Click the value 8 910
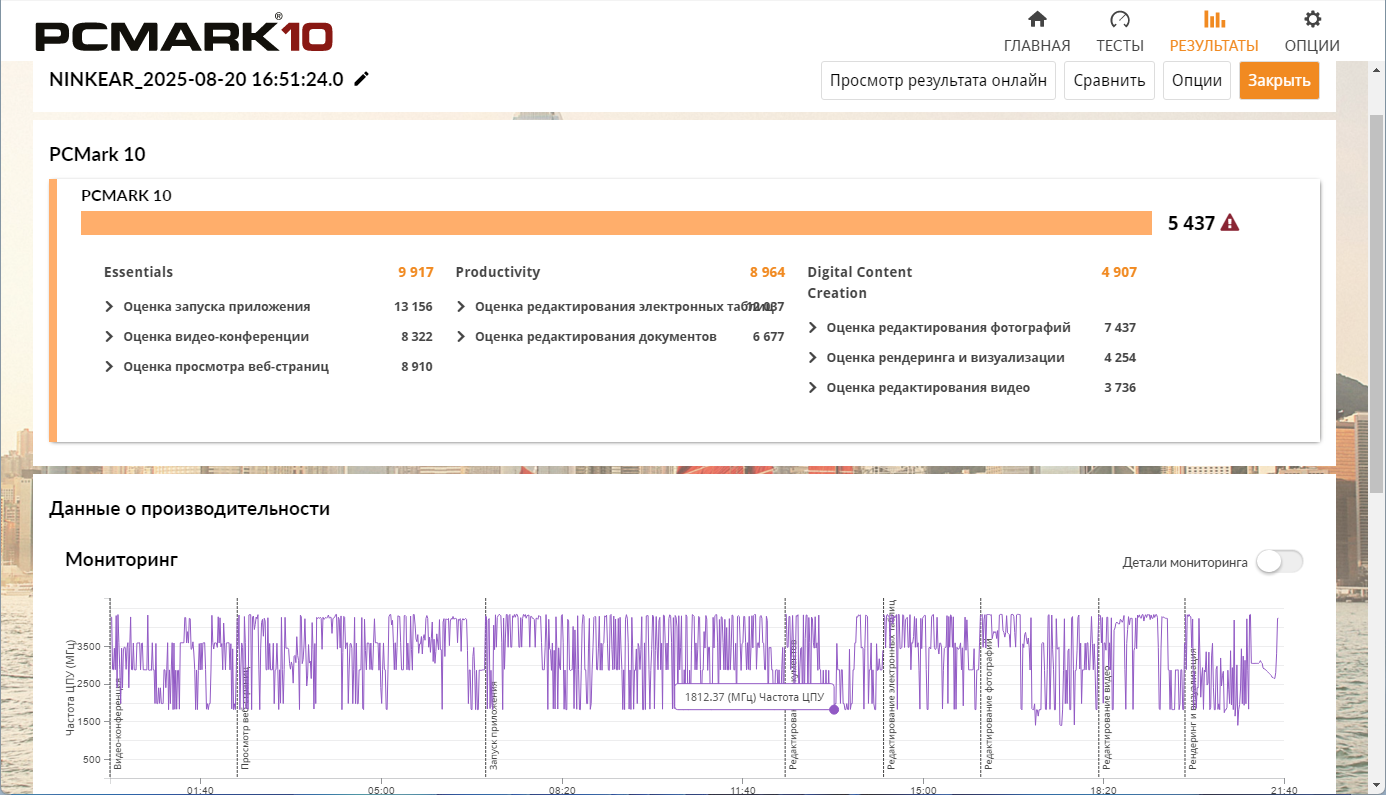 [x=417, y=367]
